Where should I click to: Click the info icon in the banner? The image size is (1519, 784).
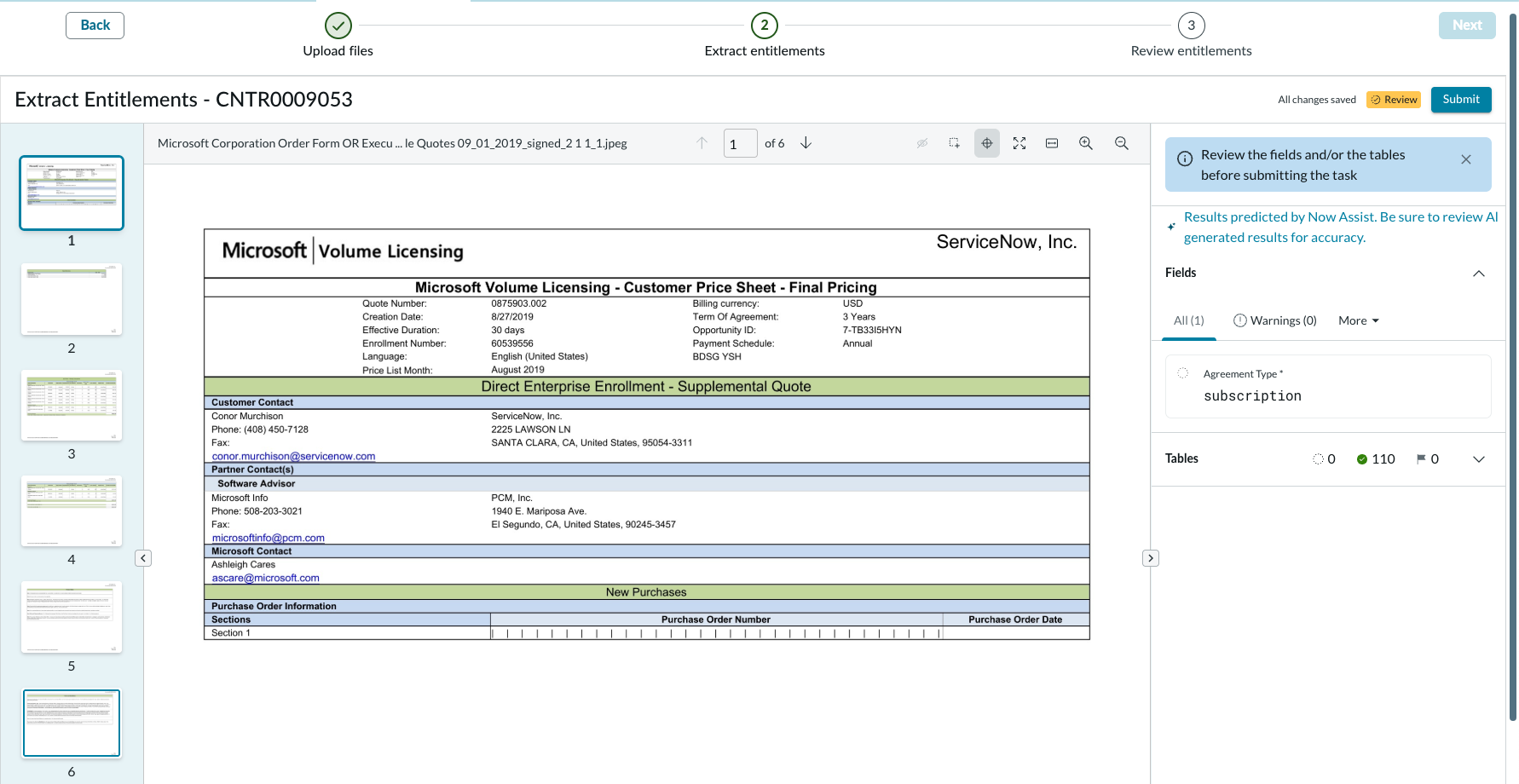pos(1185,159)
